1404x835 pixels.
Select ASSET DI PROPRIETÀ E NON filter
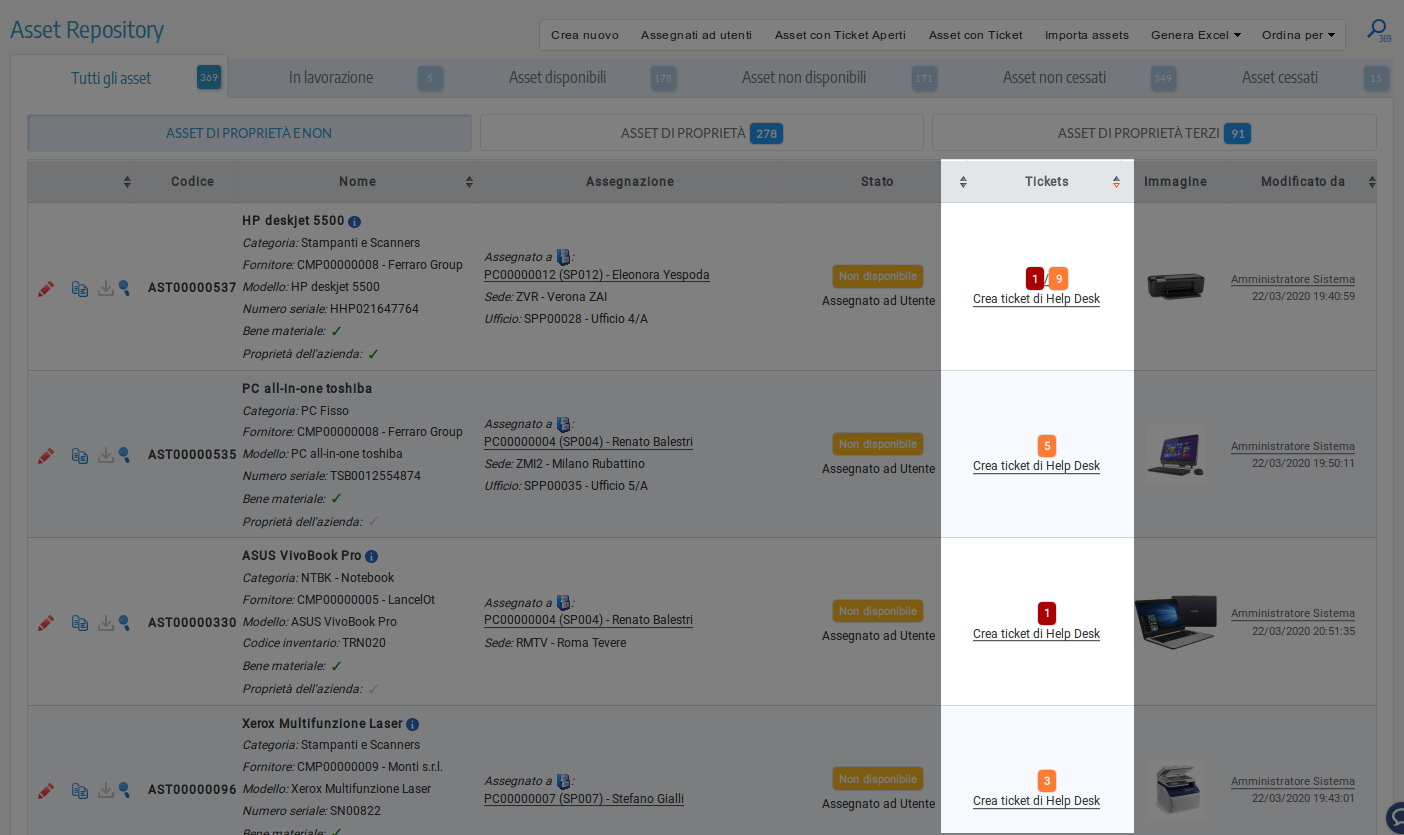[249, 133]
